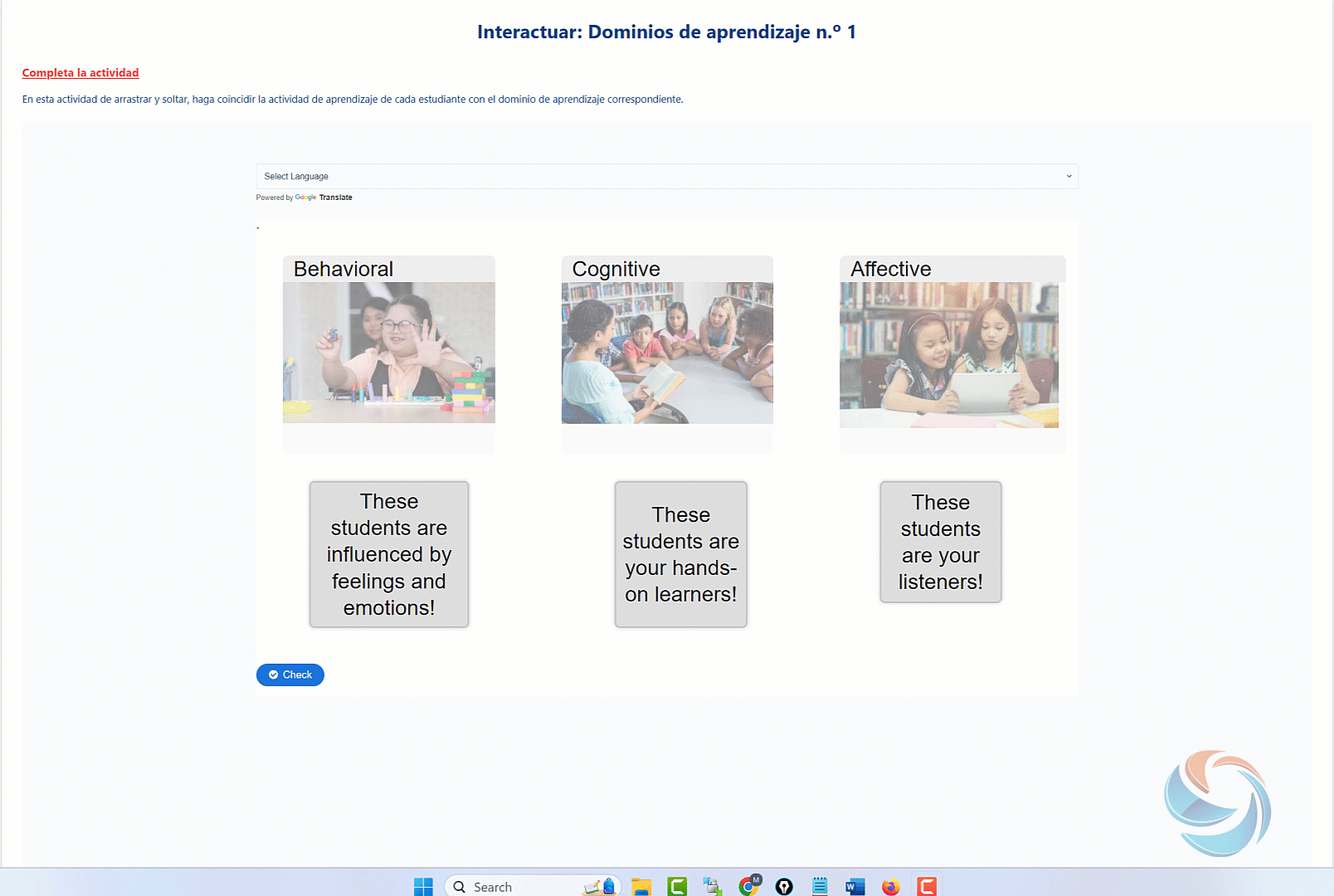
Task: Click the Behavioral domain photo
Action: click(x=388, y=352)
